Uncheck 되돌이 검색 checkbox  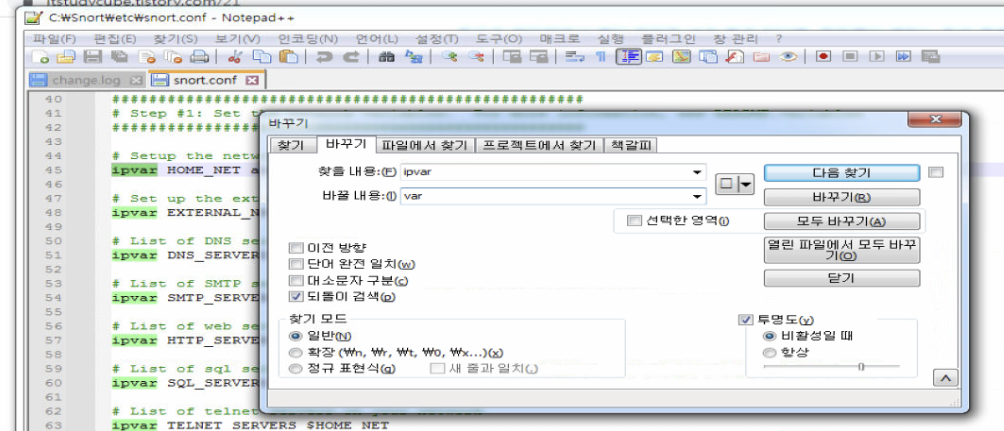tap(296, 297)
